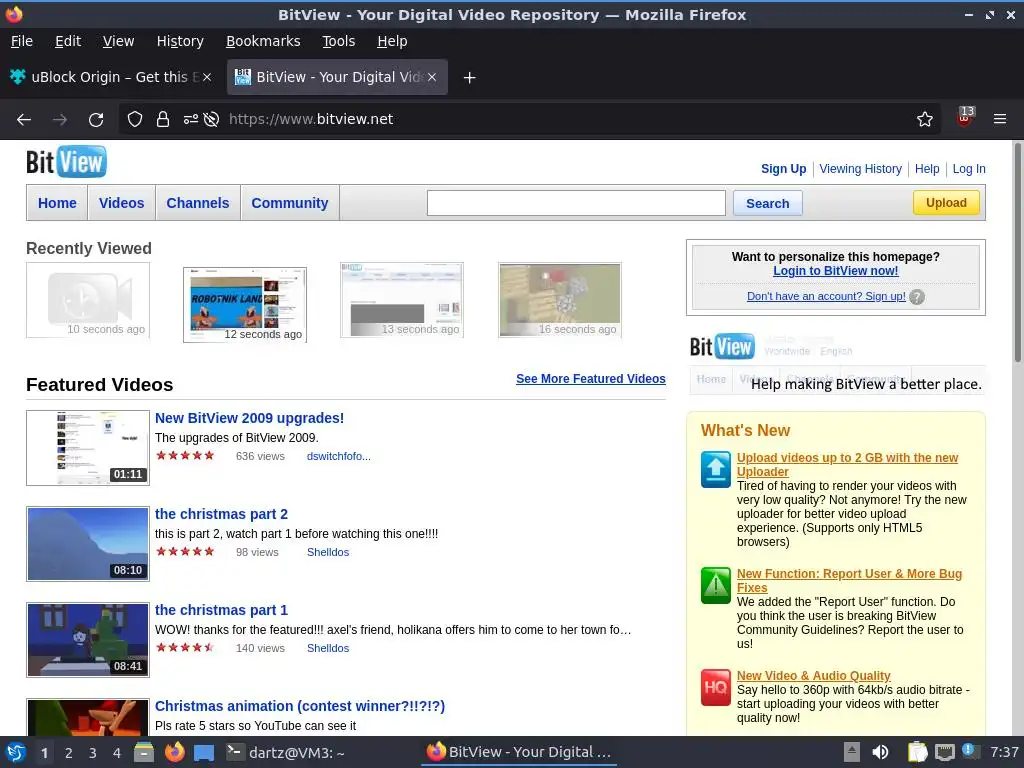Click Login to BitView now! link

point(835,271)
